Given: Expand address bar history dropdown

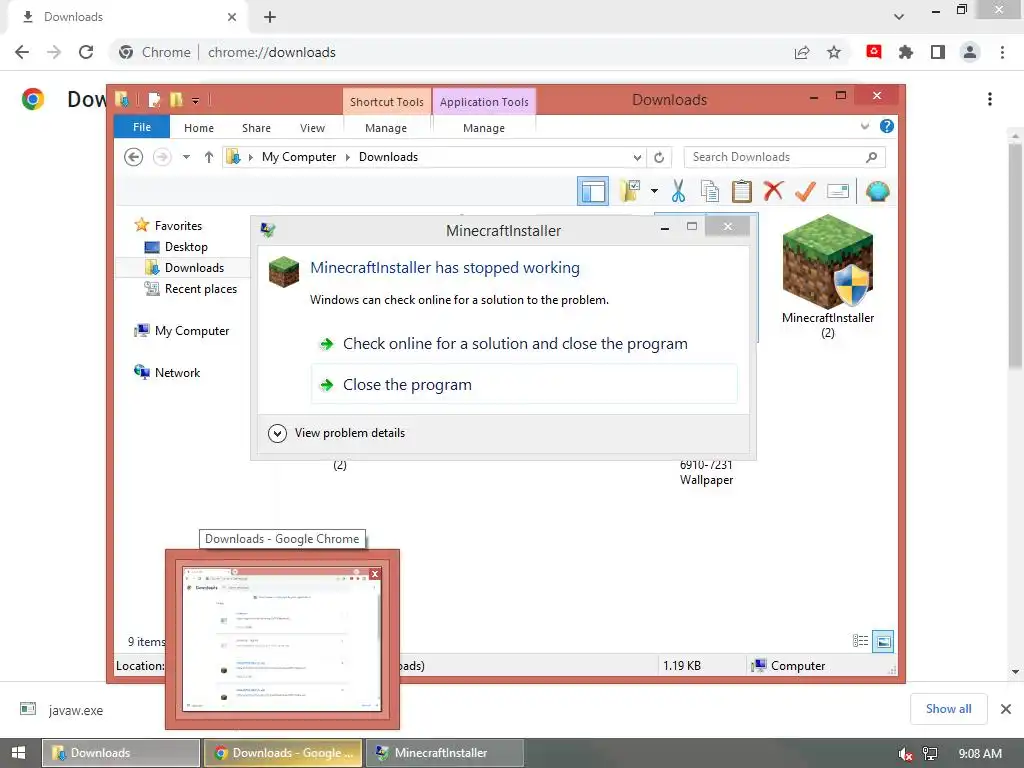Looking at the screenshot, I should [x=637, y=157].
